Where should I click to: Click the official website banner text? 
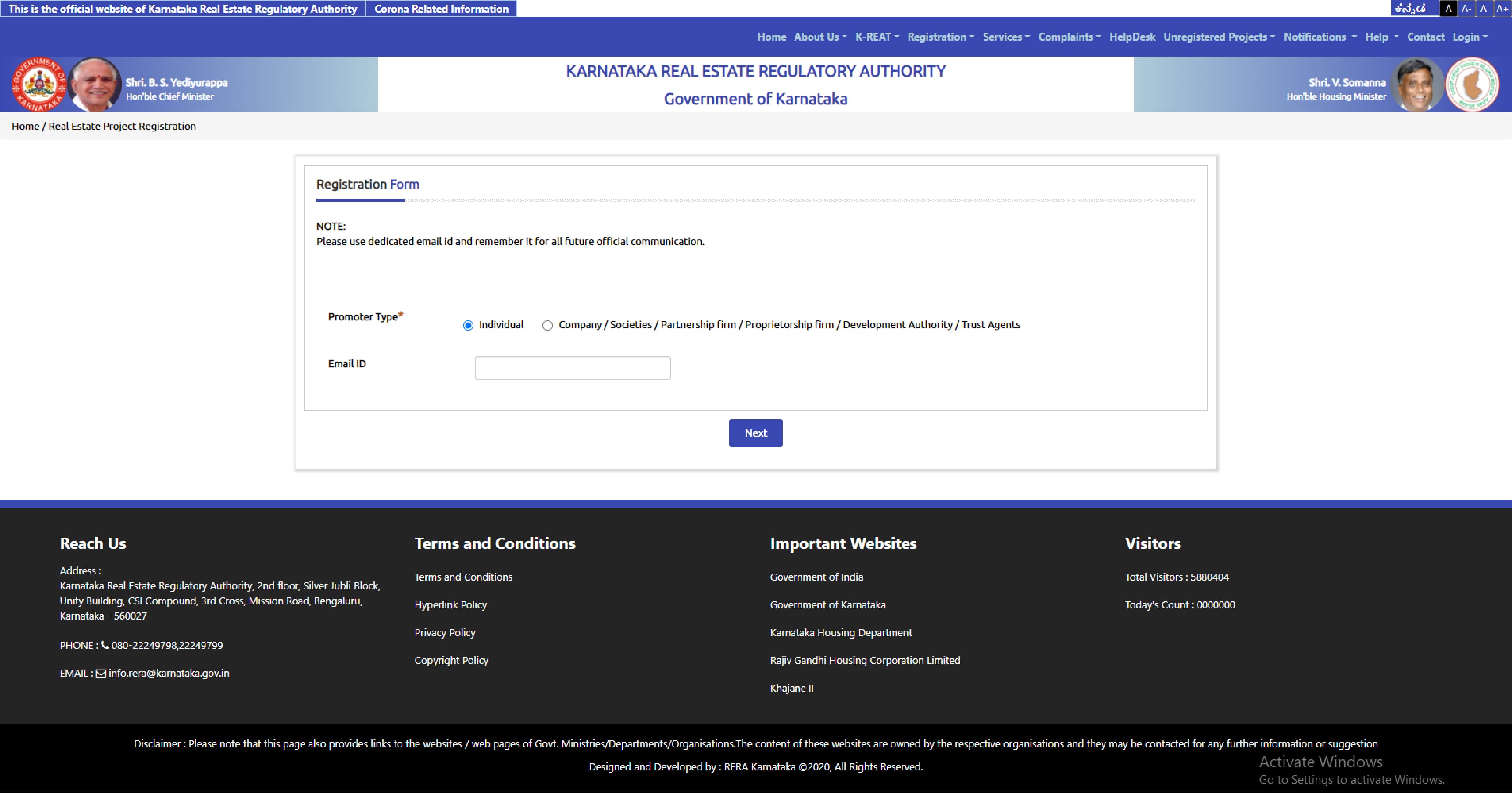pos(183,9)
